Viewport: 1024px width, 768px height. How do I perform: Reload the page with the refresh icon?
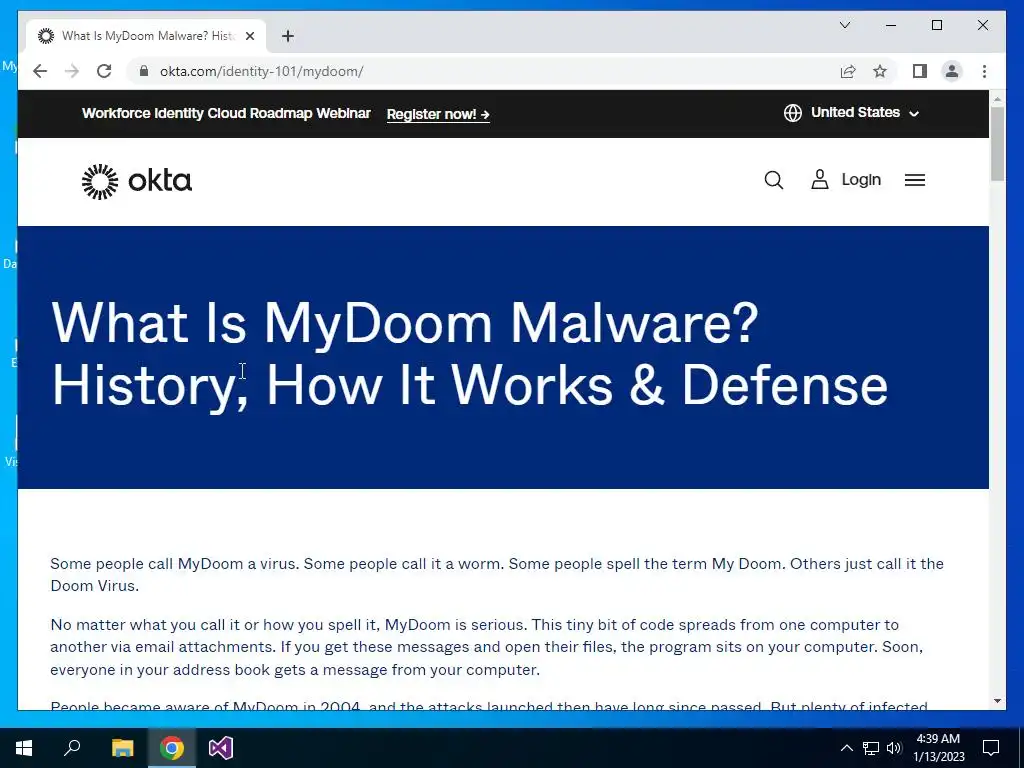(104, 71)
